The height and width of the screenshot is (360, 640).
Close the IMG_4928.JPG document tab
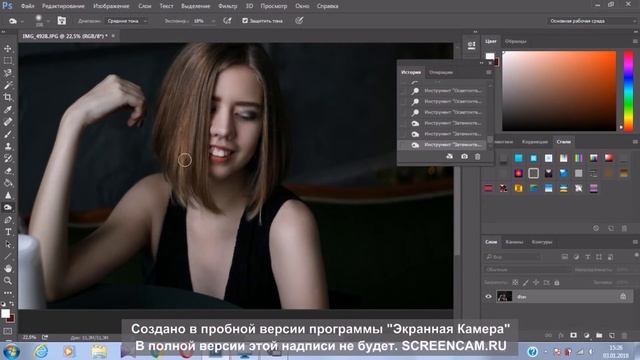tap(113, 36)
